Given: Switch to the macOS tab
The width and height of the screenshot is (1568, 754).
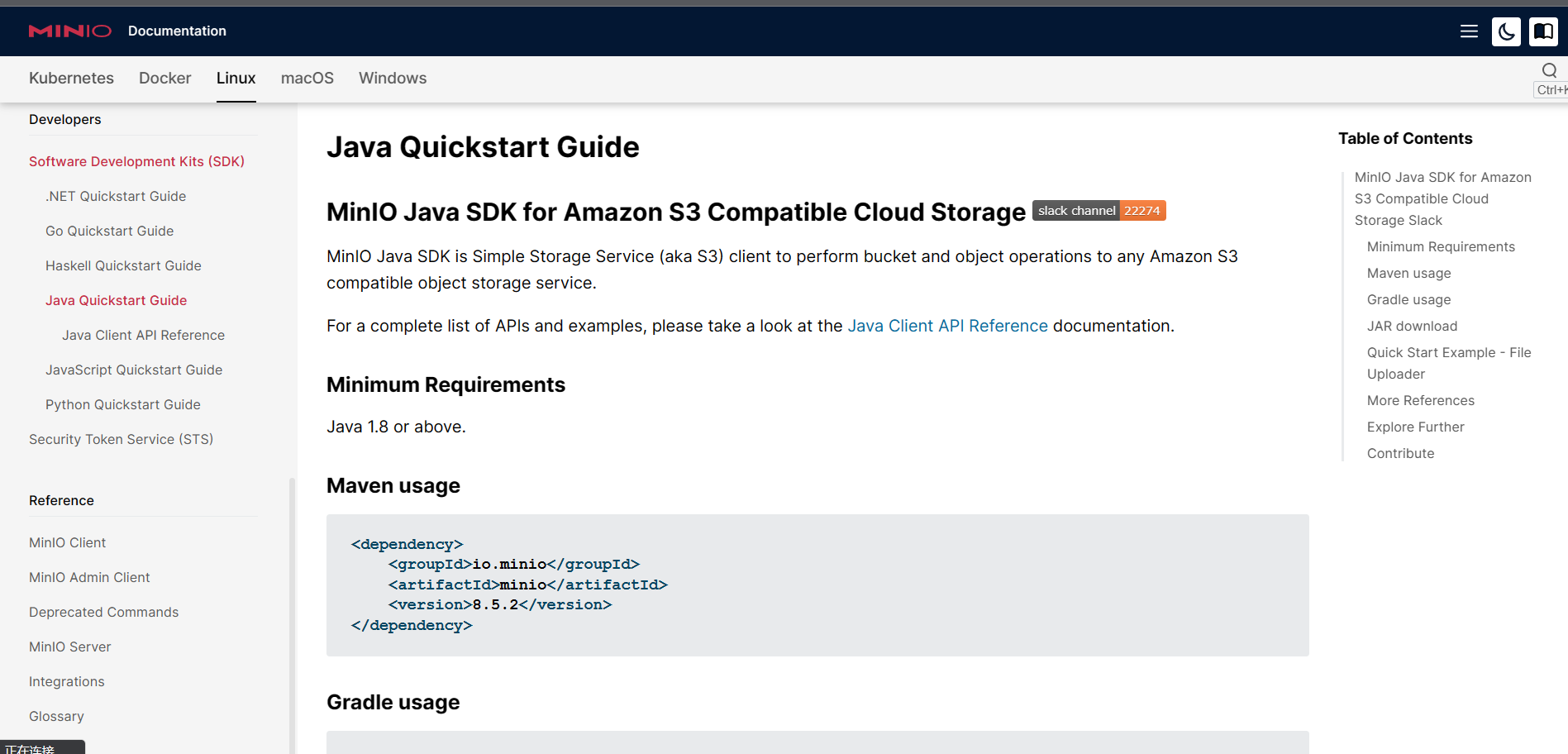Looking at the screenshot, I should (x=307, y=78).
